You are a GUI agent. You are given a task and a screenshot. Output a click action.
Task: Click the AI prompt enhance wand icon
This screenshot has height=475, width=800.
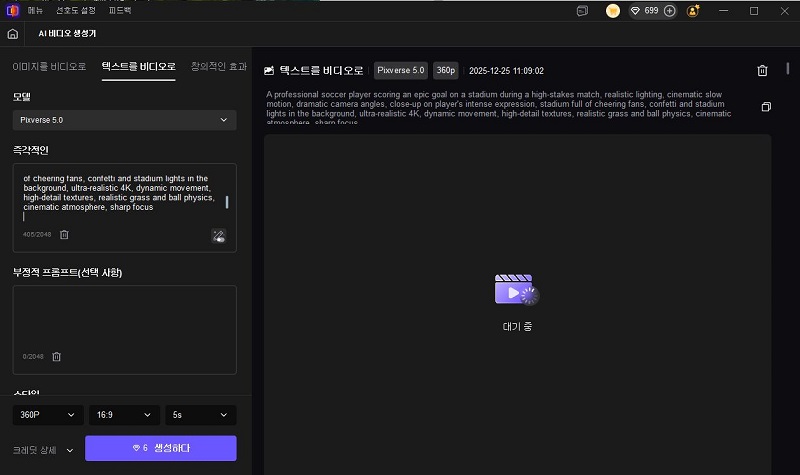click(219, 236)
